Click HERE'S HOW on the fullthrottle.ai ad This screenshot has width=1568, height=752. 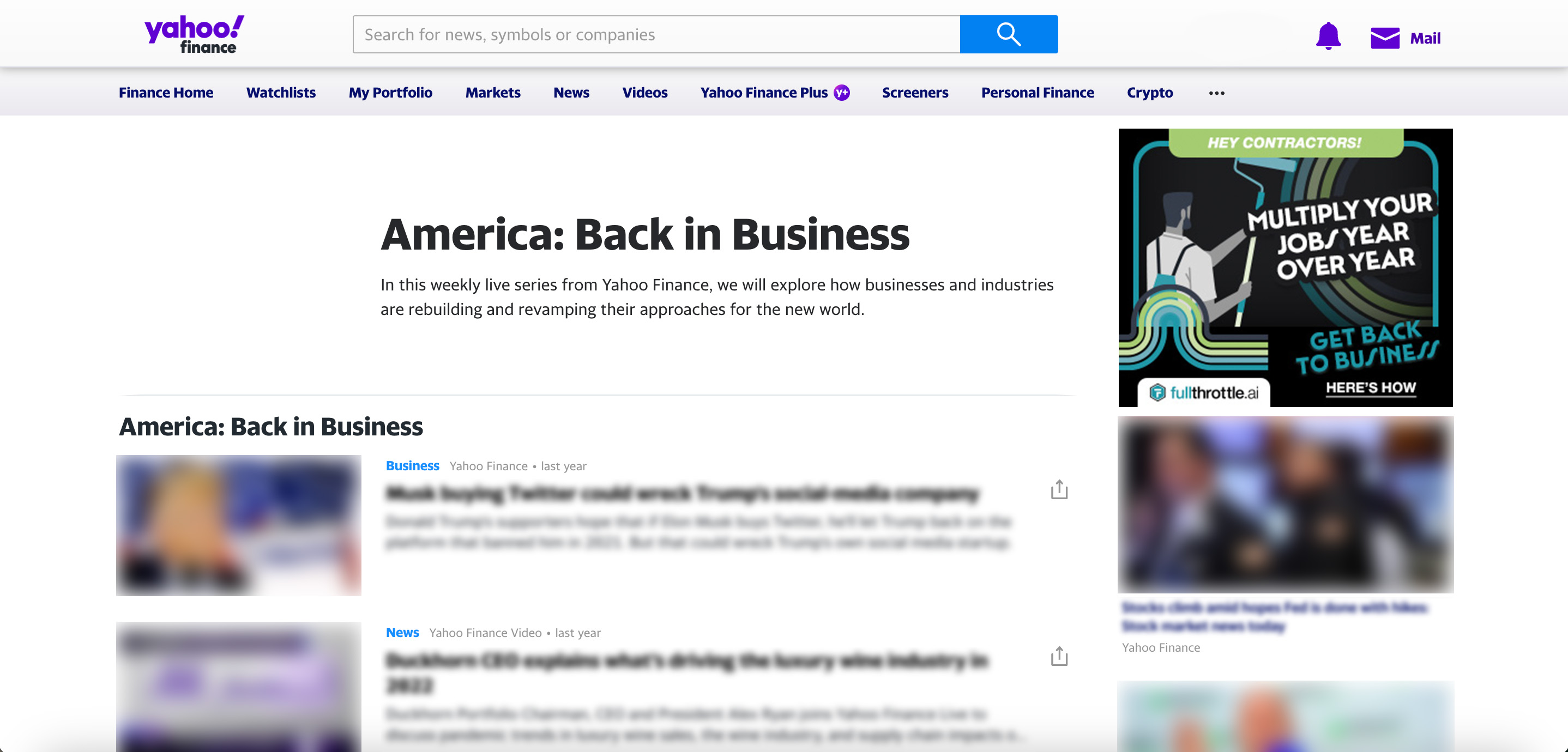pyautogui.click(x=1370, y=387)
